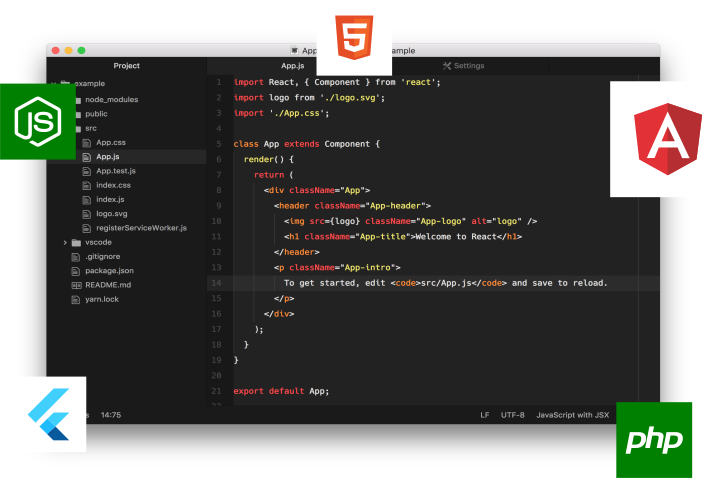This screenshot has height=478, width=726.
Task: Click the green Node.js logo
Action: pos(37,121)
